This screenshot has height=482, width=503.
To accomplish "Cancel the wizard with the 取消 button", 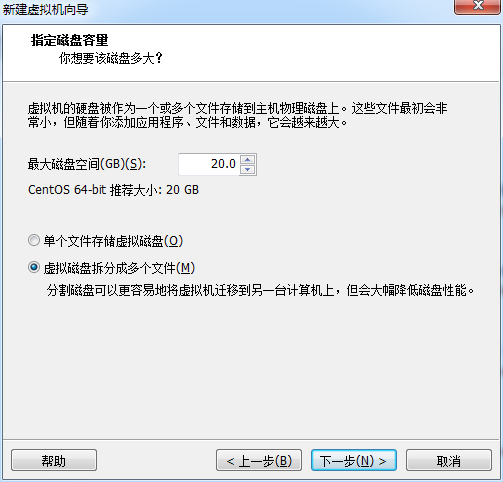I will (449, 460).
